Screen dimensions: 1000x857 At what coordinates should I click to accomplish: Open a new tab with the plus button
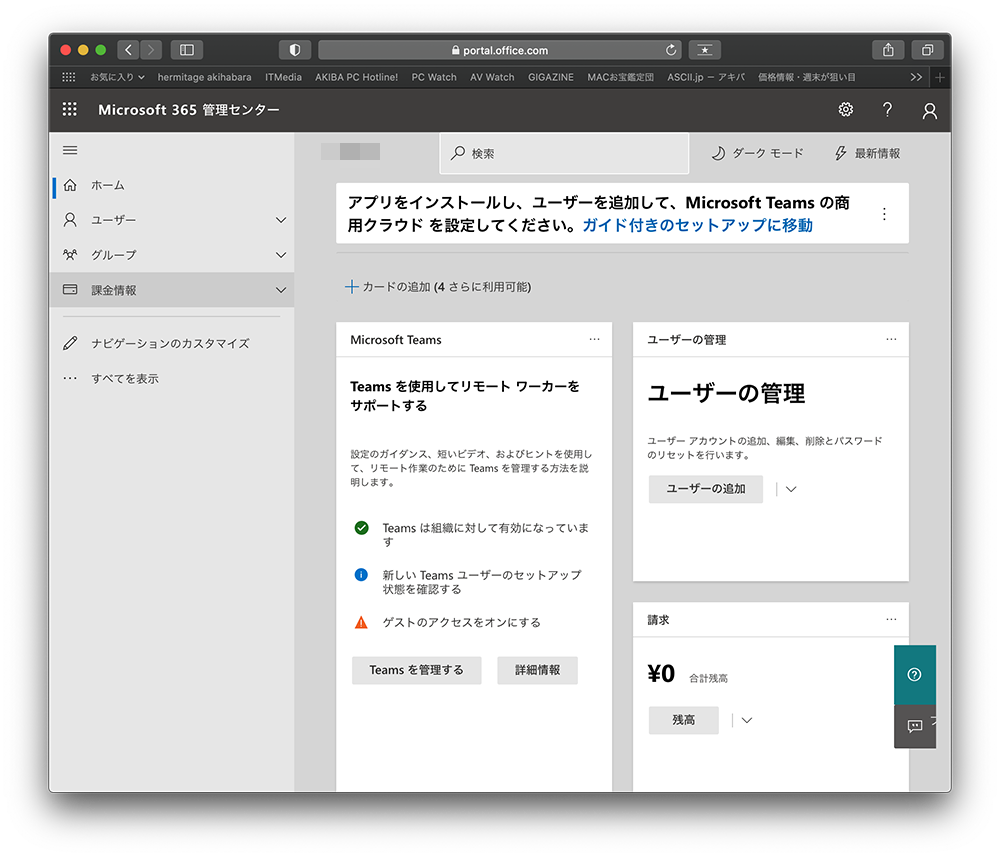click(x=939, y=77)
